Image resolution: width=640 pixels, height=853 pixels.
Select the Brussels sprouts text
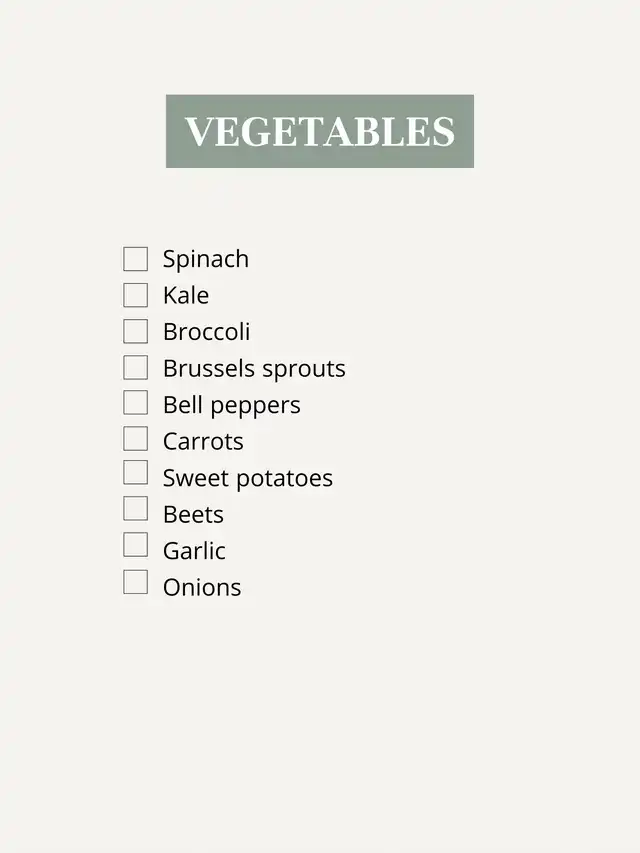point(254,369)
